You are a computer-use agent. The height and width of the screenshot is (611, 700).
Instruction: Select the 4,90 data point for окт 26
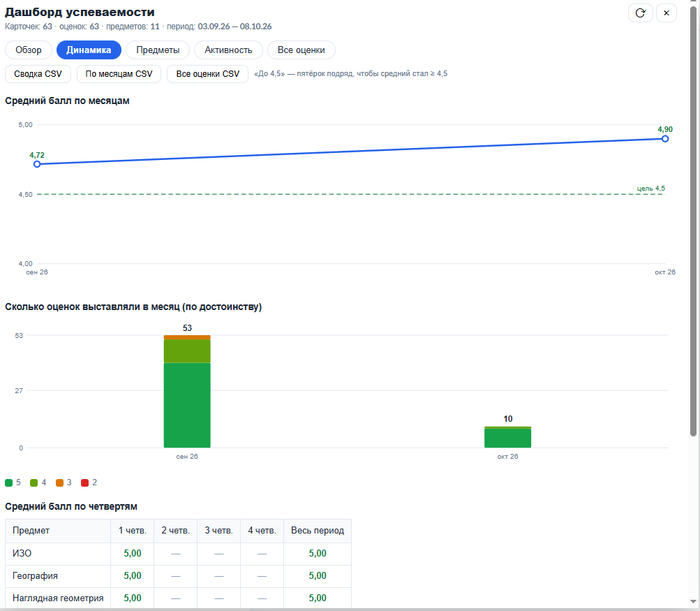665,139
